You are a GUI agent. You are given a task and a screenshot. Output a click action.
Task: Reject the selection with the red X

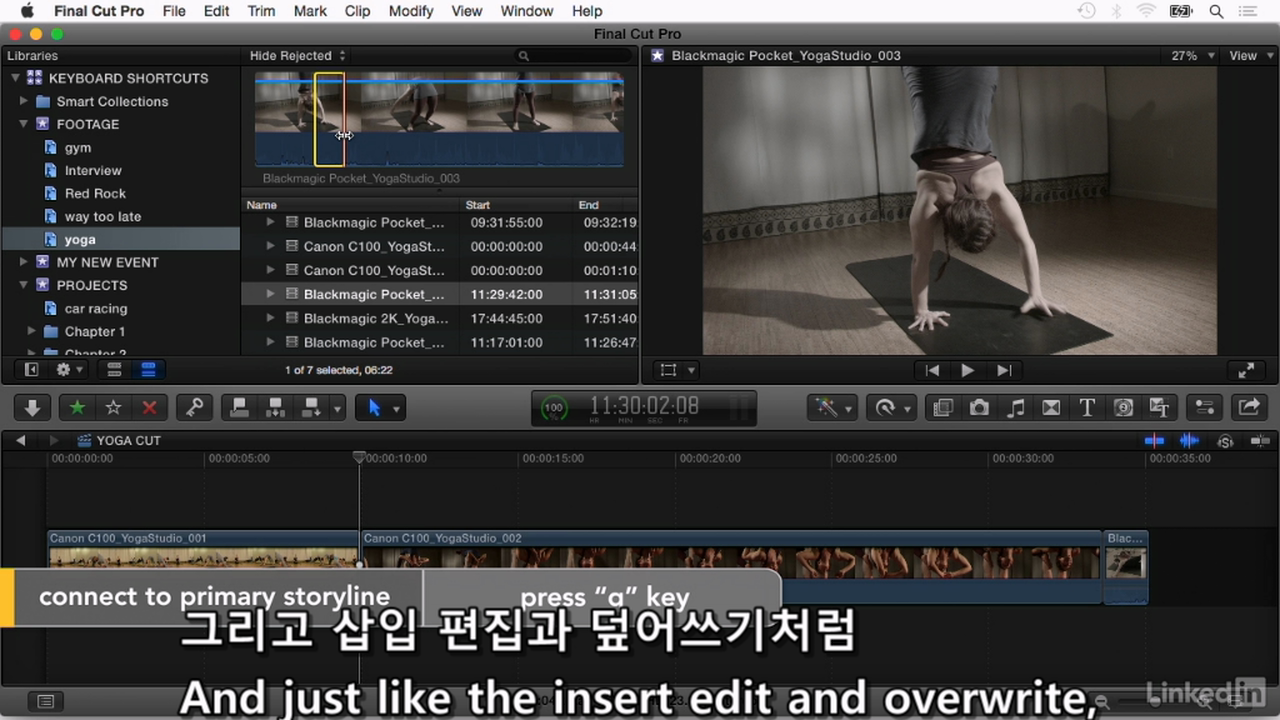pos(149,407)
